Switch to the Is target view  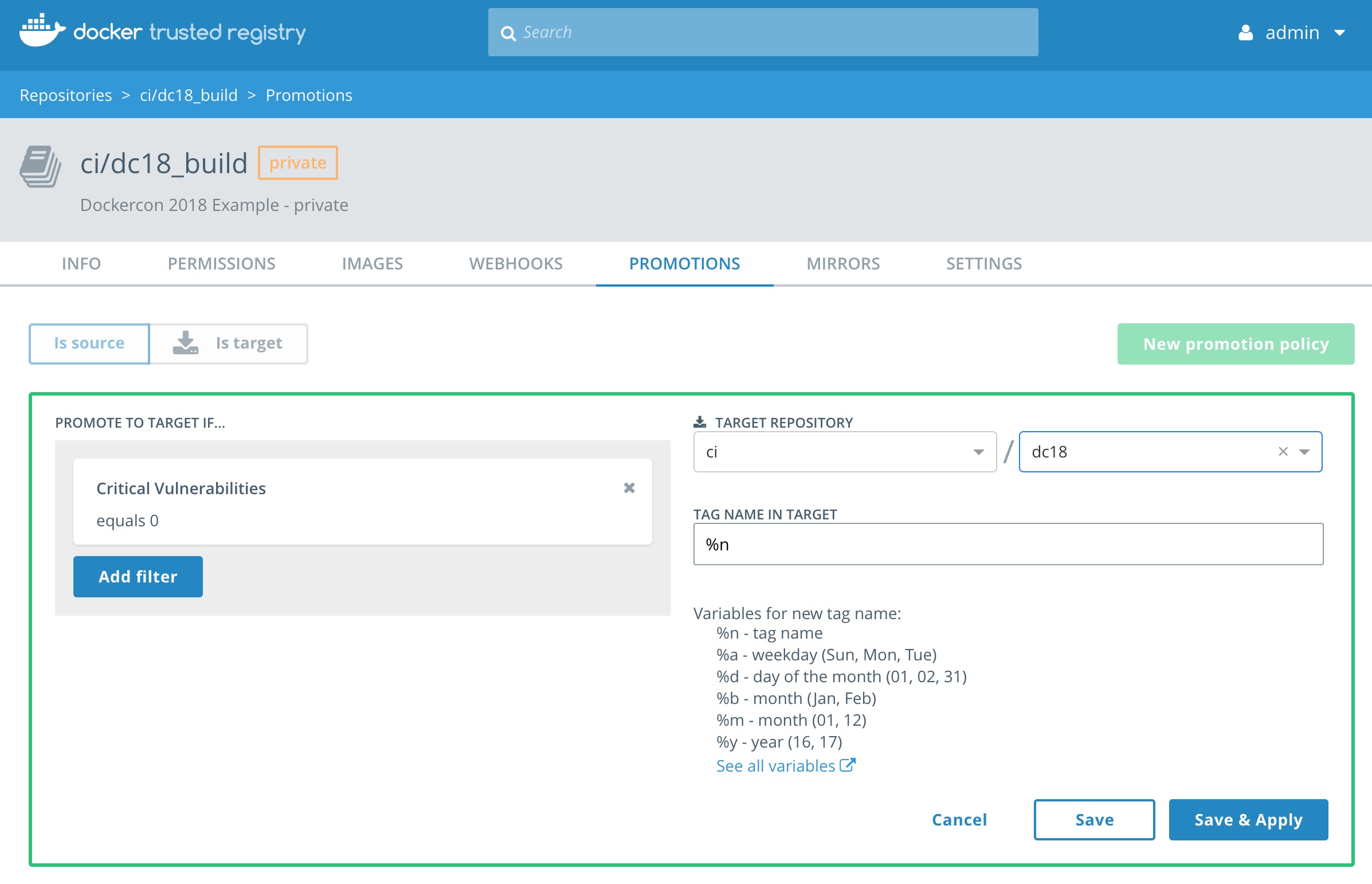(x=248, y=343)
